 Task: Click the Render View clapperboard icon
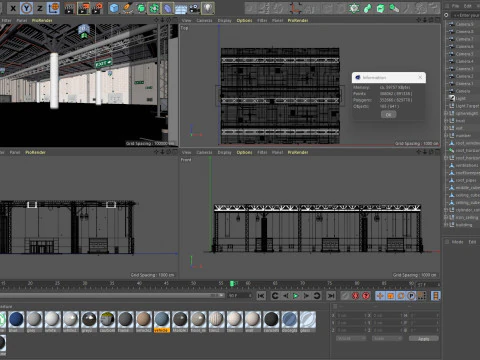tap(69, 8)
